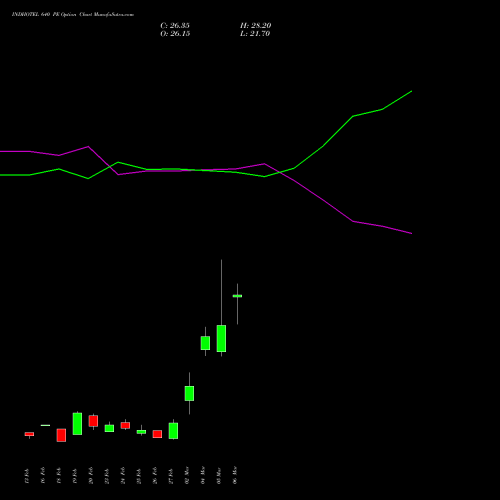
Task: Click the 04 Mar green candlestick
Action: (205, 343)
